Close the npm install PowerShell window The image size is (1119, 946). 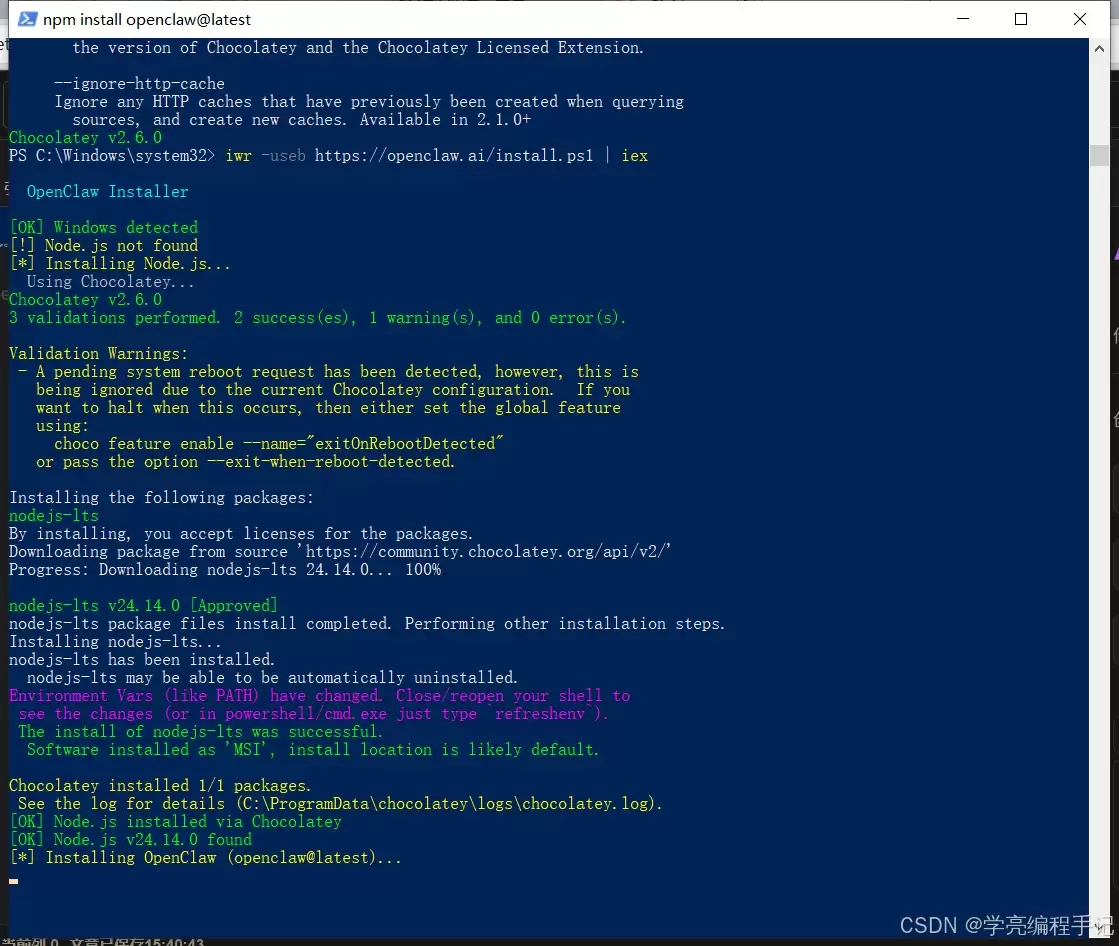point(1079,19)
